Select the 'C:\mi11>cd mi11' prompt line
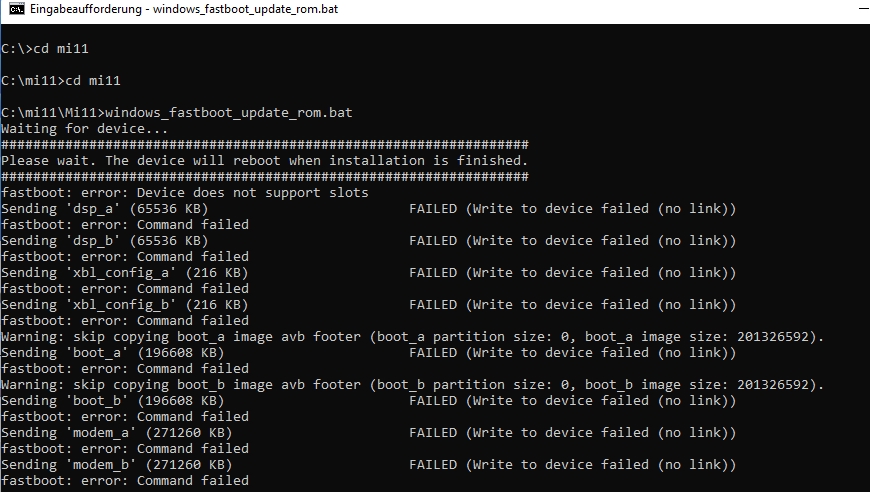Image resolution: width=870 pixels, height=492 pixels. point(61,81)
